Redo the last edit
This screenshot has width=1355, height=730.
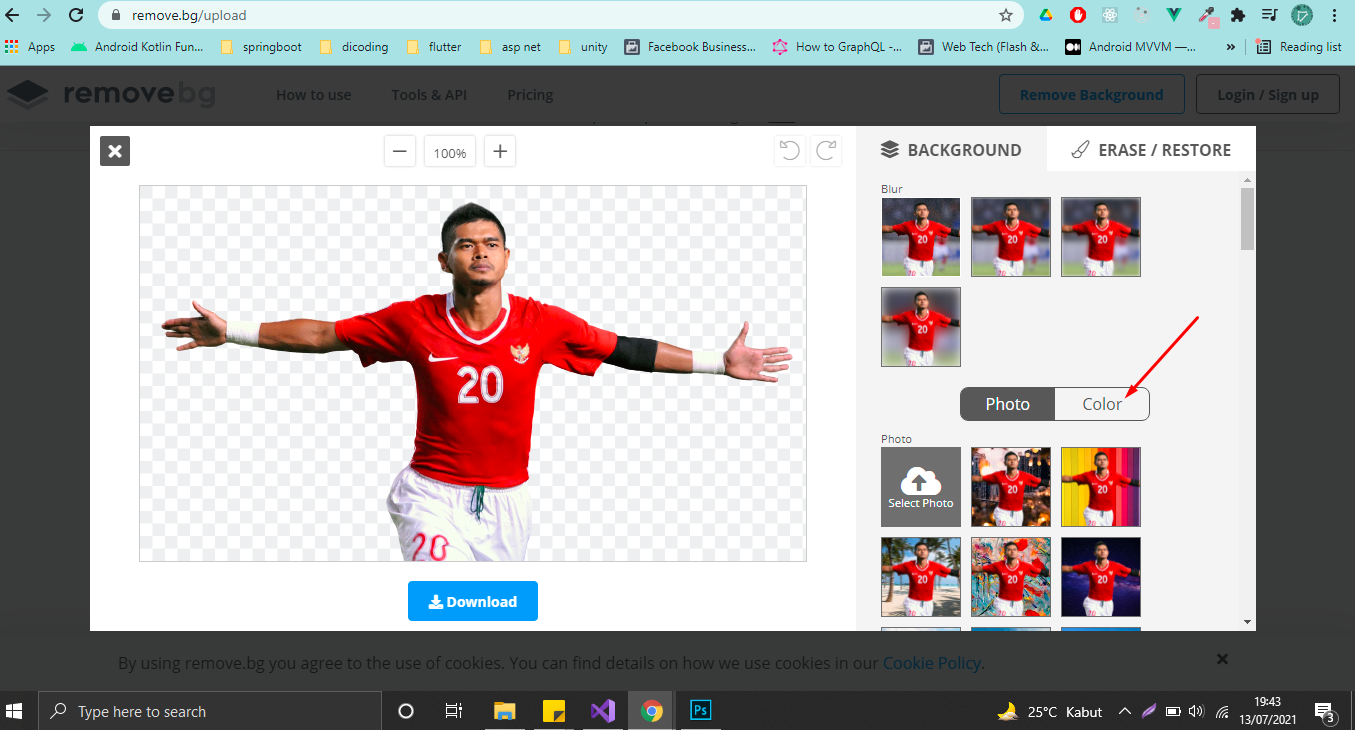[x=826, y=151]
